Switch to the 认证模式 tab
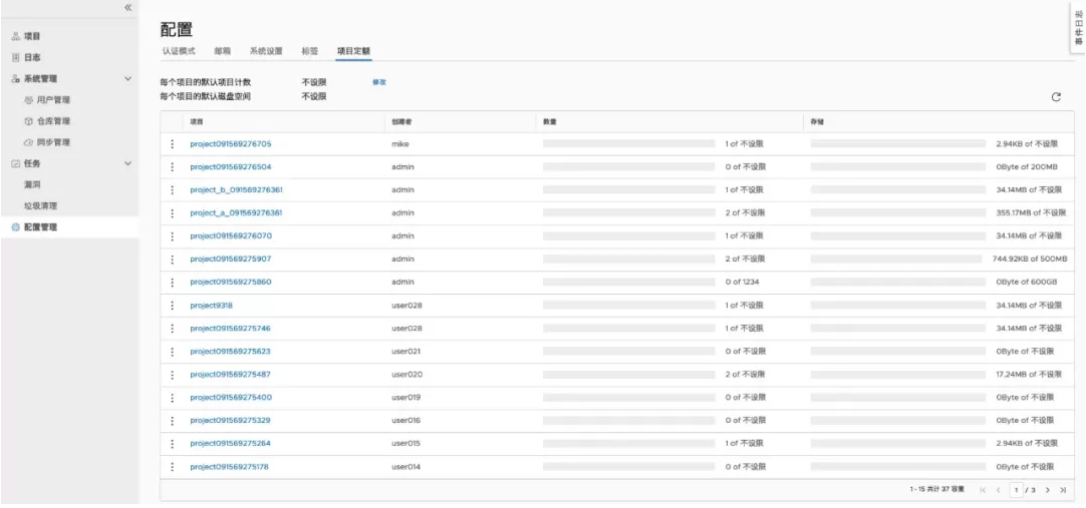 pos(178,51)
